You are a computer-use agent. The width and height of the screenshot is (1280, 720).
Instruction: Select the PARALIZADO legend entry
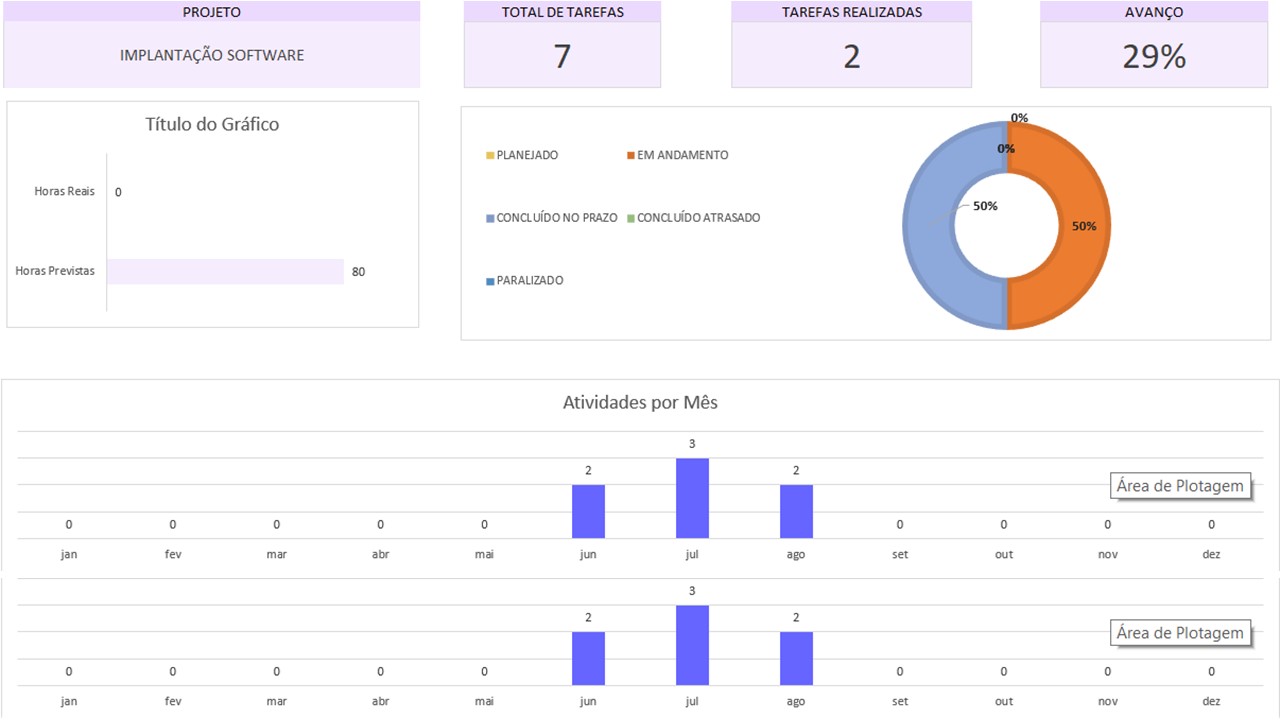coord(529,281)
